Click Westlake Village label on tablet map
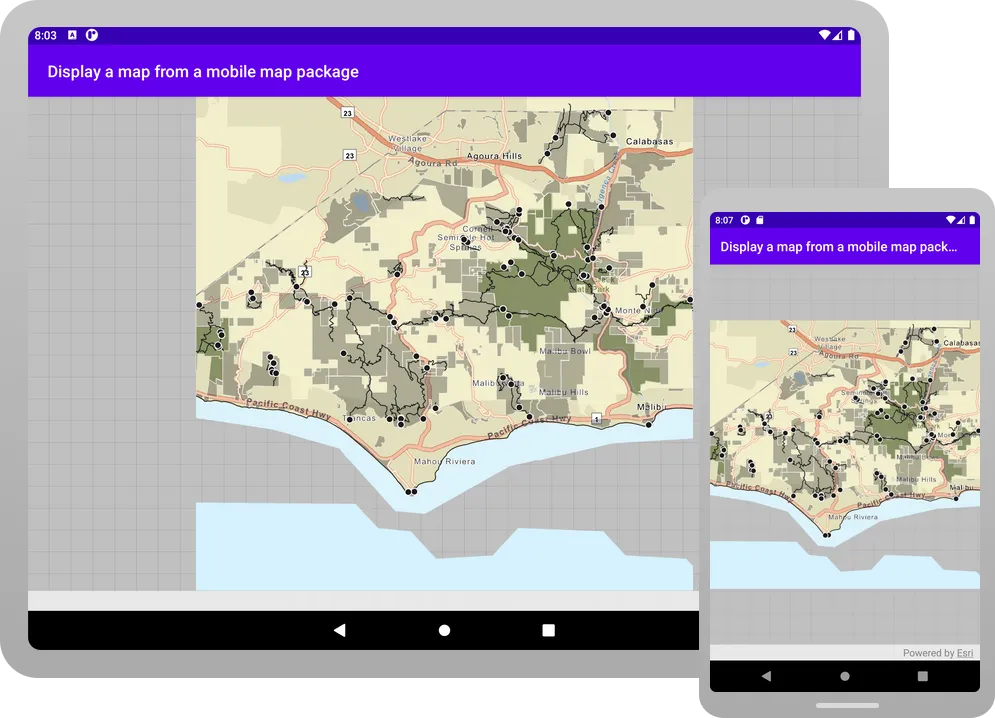995x718 pixels. coord(407,143)
